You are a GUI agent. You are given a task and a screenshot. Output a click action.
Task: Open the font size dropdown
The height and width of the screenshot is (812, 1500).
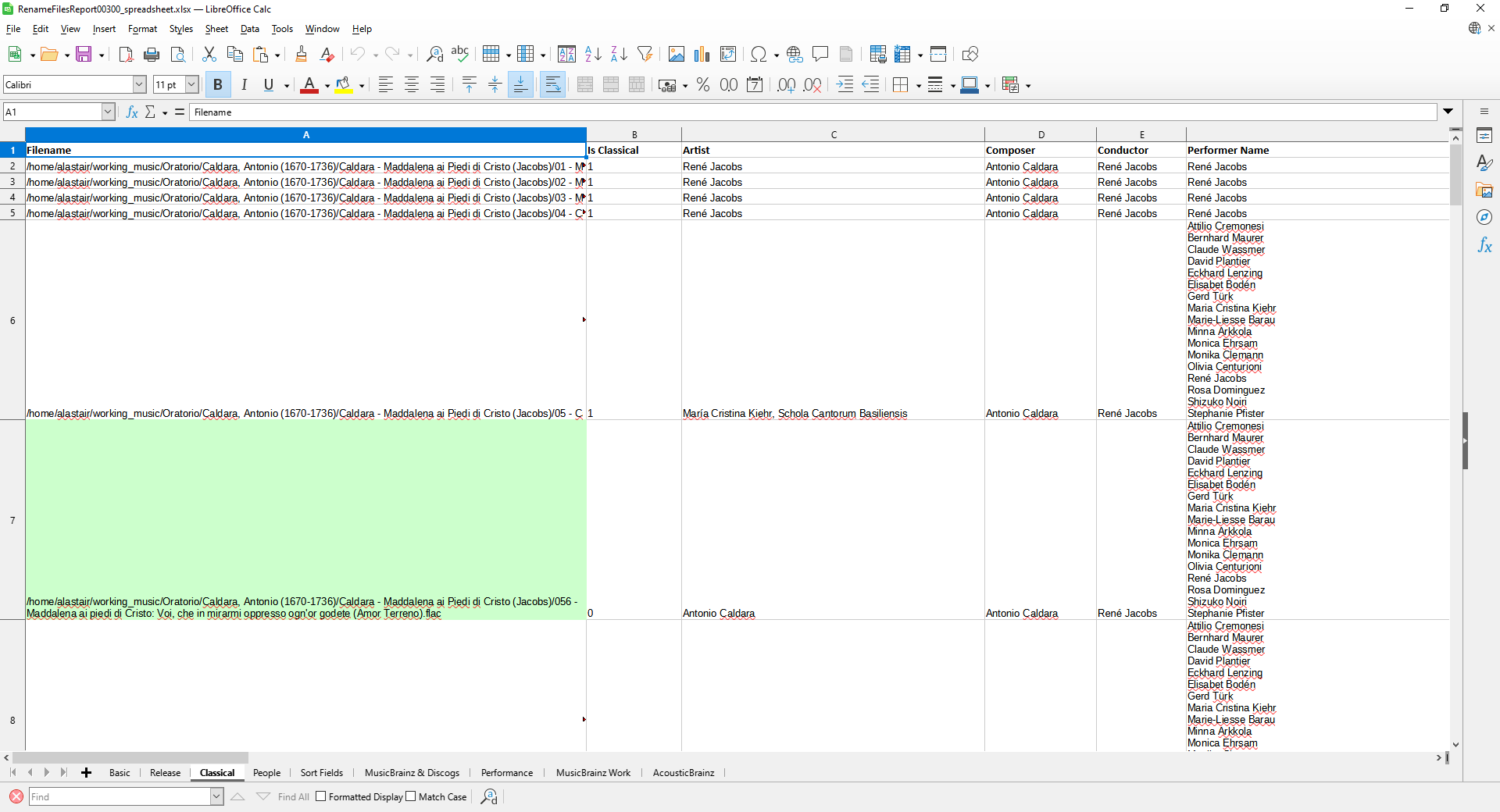(x=191, y=85)
